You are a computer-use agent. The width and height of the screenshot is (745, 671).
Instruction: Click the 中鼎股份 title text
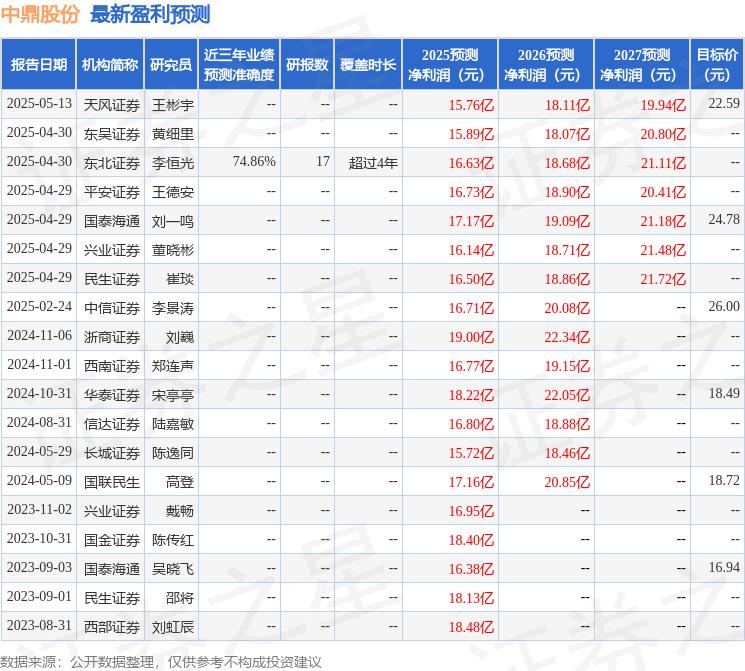click(40, 15)
